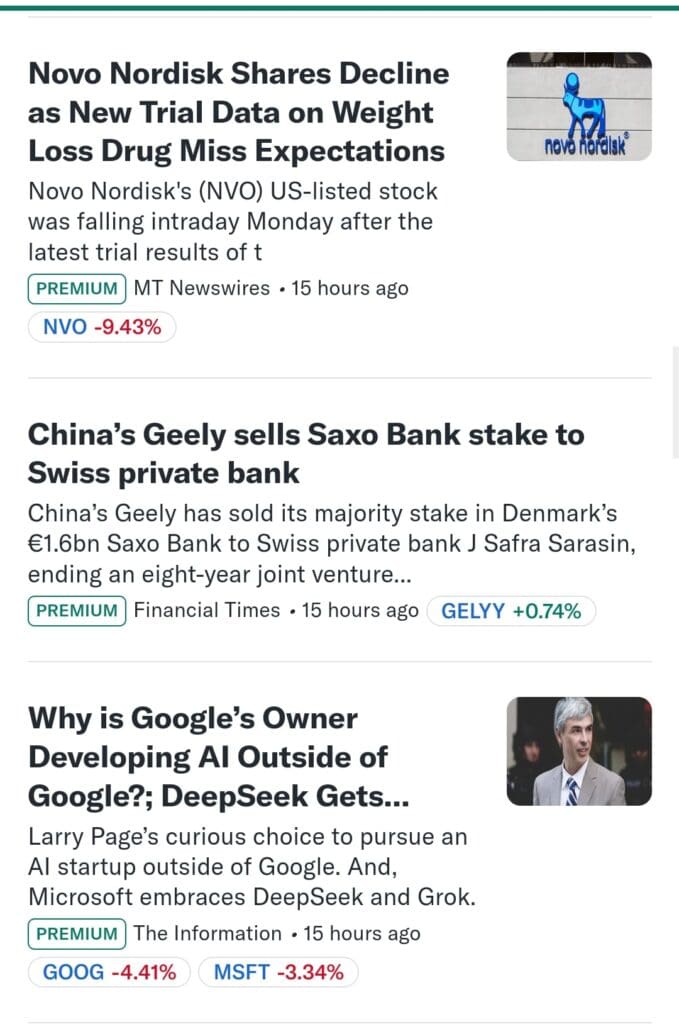Click the Larry Page article summary text

click(x=251, y=867)
